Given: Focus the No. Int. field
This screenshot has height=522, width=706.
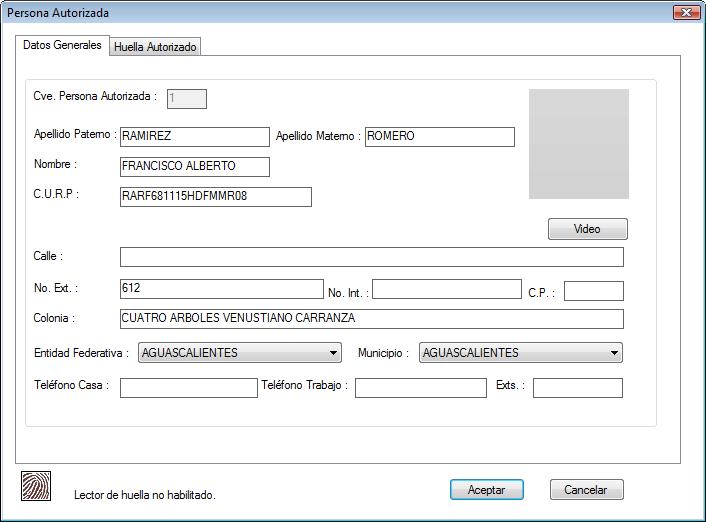Looking at the screenshot, I should click(x=446, y=290).
